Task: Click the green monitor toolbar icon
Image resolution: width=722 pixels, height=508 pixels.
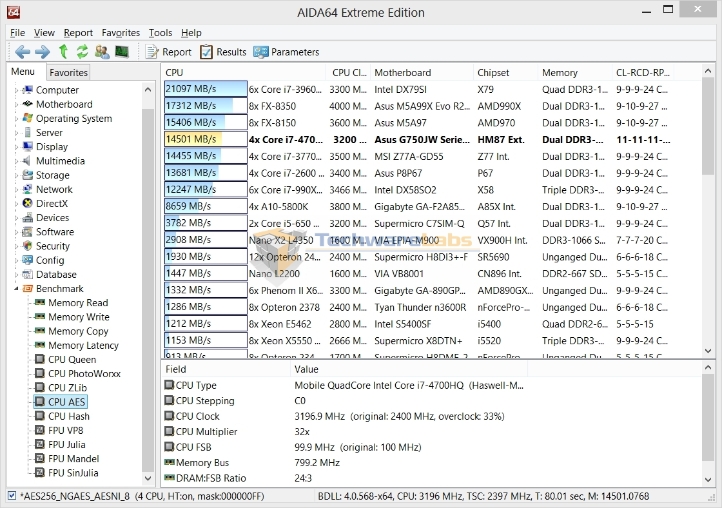Action: (x=122, y=52)
